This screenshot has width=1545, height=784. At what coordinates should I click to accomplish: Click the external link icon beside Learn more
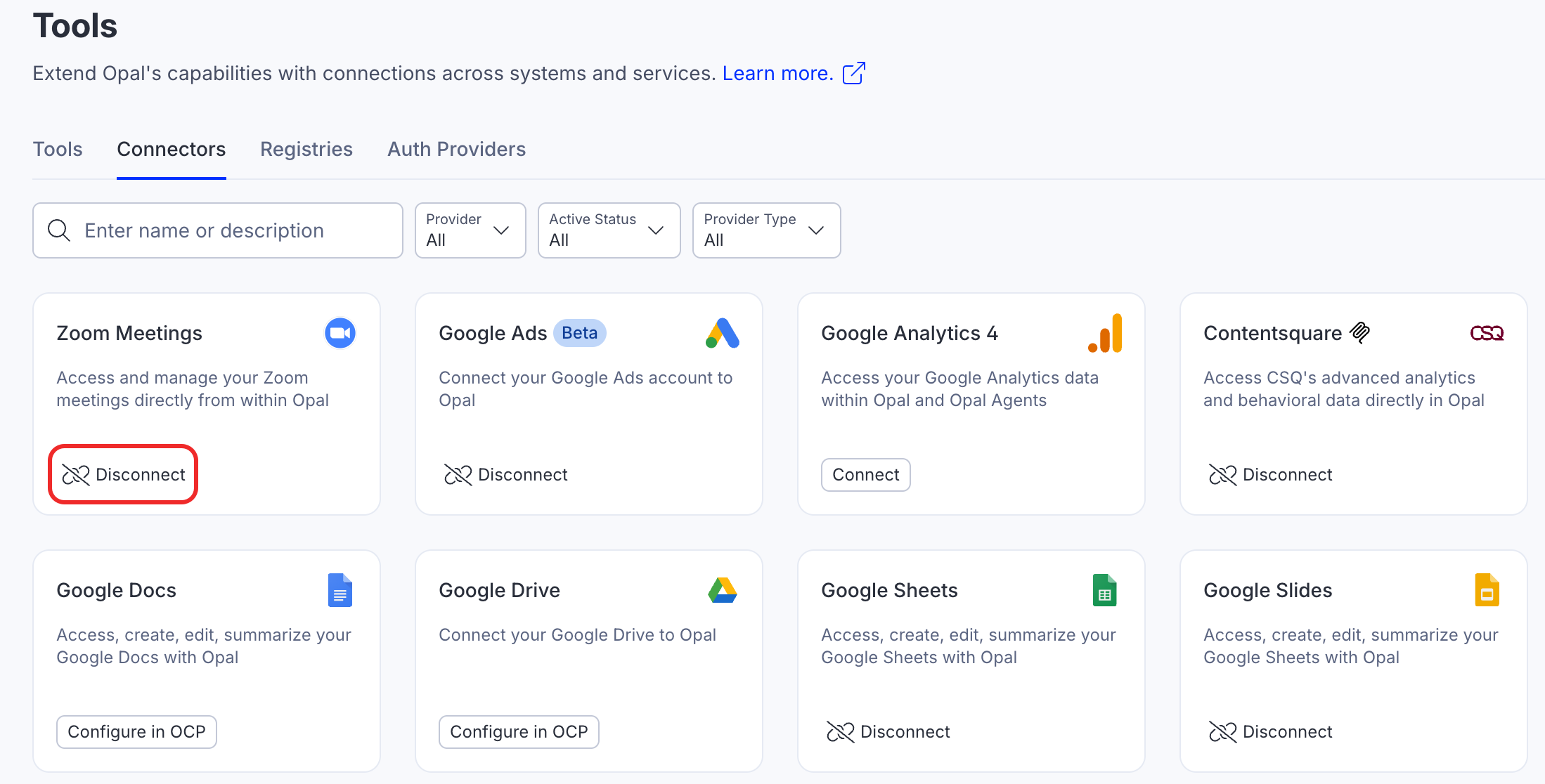click(854, 73)
